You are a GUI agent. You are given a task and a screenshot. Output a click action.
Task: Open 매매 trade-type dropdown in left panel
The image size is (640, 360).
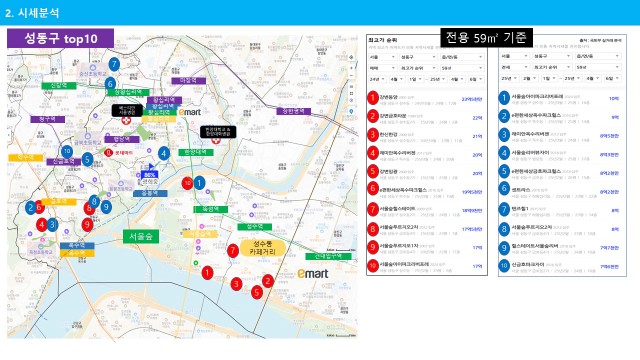click(382, 68)
